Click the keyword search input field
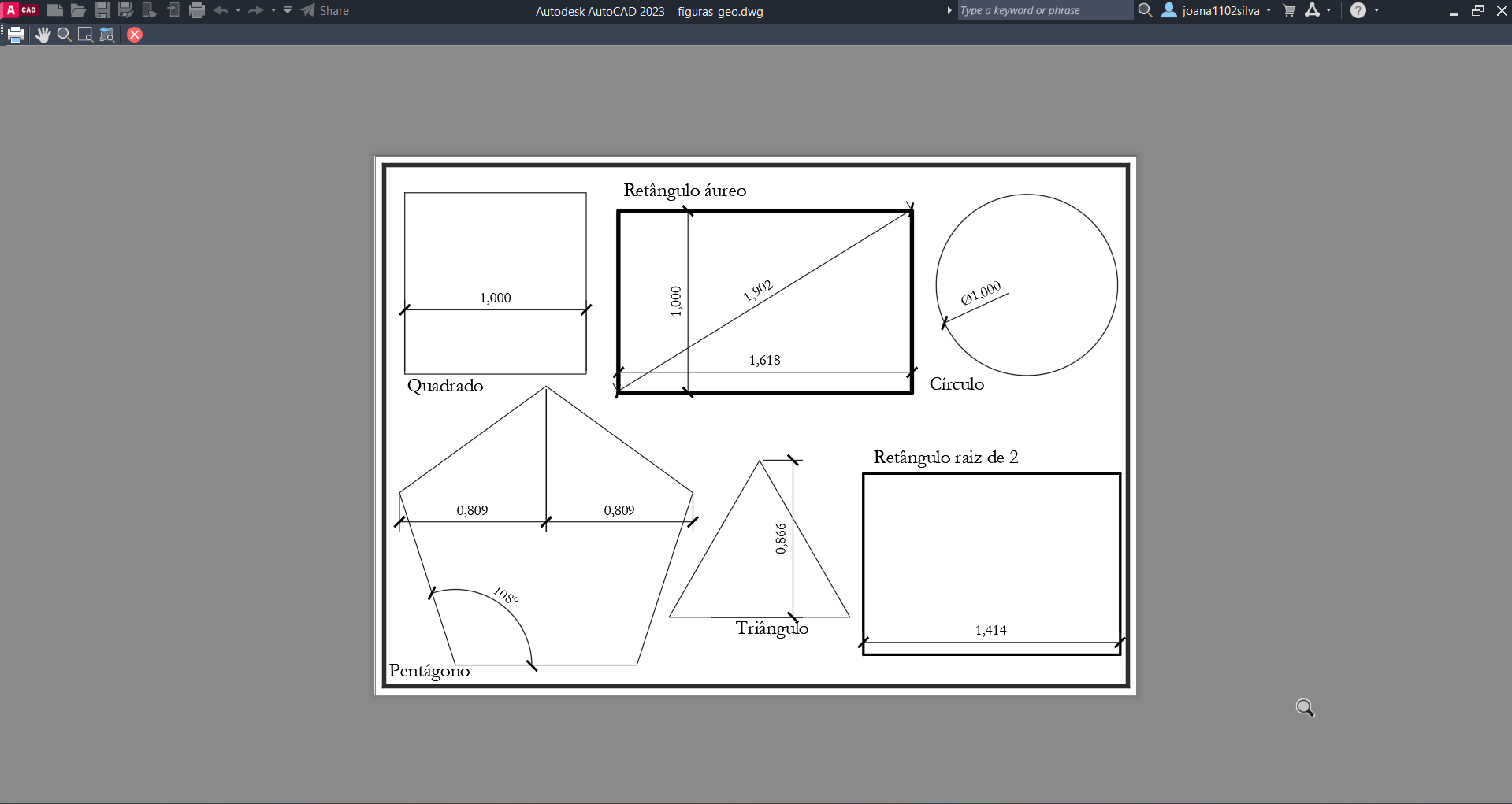The width and height of the screenshot is (1512, 804). [1044, 10]
